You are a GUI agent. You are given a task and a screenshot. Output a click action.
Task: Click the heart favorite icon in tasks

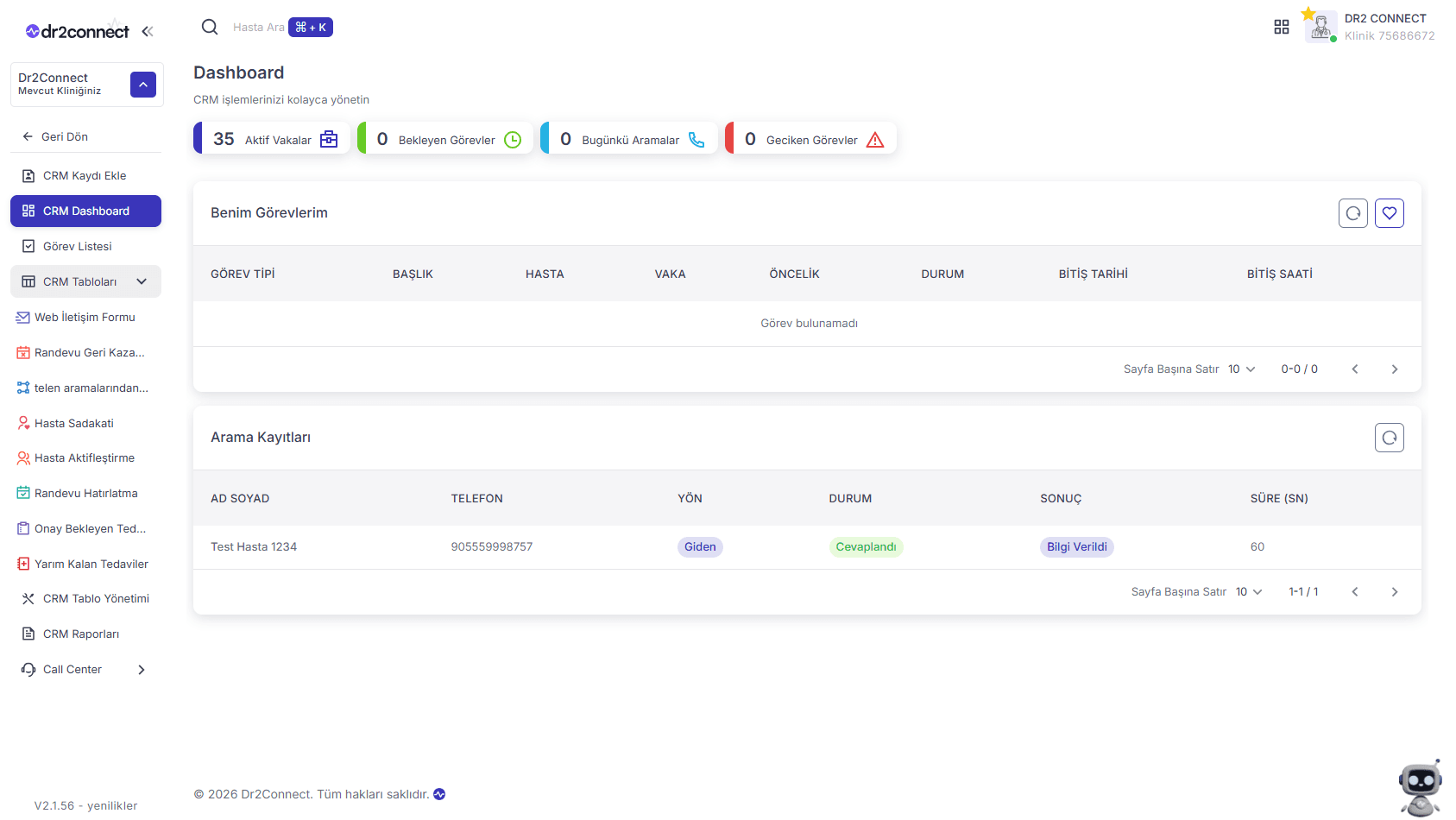click(x=1390, y=213)
